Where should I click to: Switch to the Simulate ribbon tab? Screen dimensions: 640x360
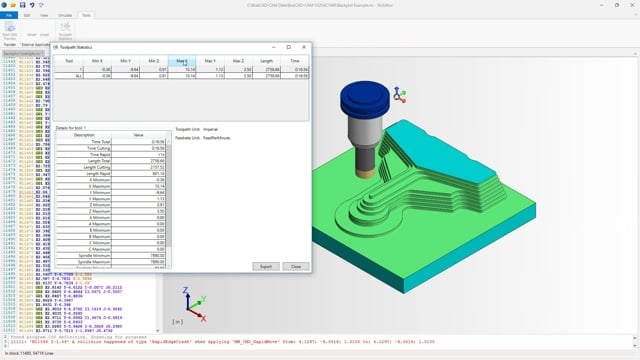click(x=65, y=15)
